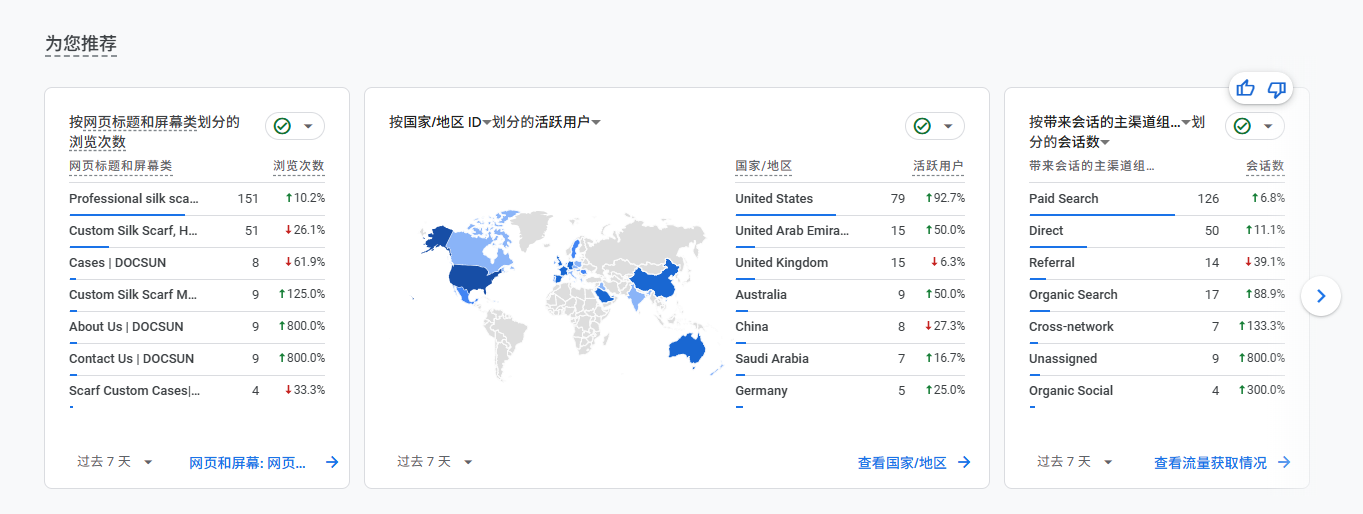Click green check icon on sessions channel card
1363x514 pixels.
(x=1242, y=126)
